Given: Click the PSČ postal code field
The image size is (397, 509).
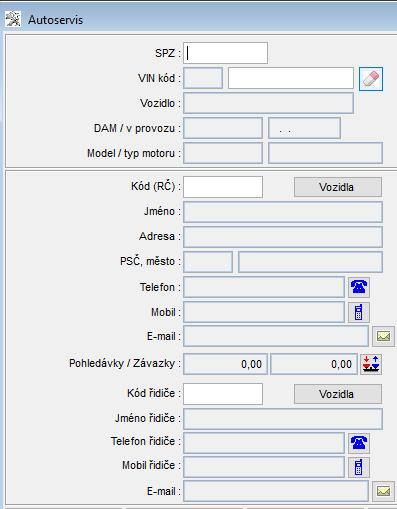Looking at the screenshot, I should [208, 262].
